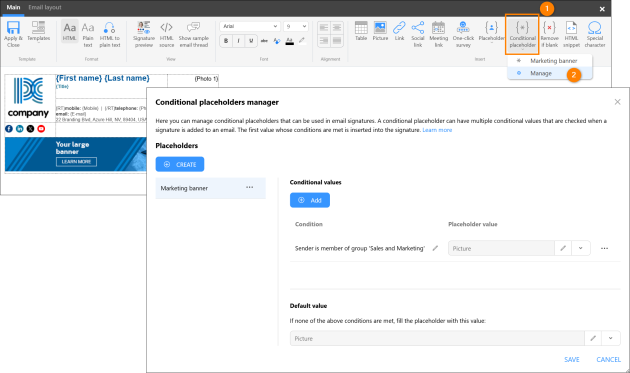
Task: Open the font color picker
Action: pos(289,41)
